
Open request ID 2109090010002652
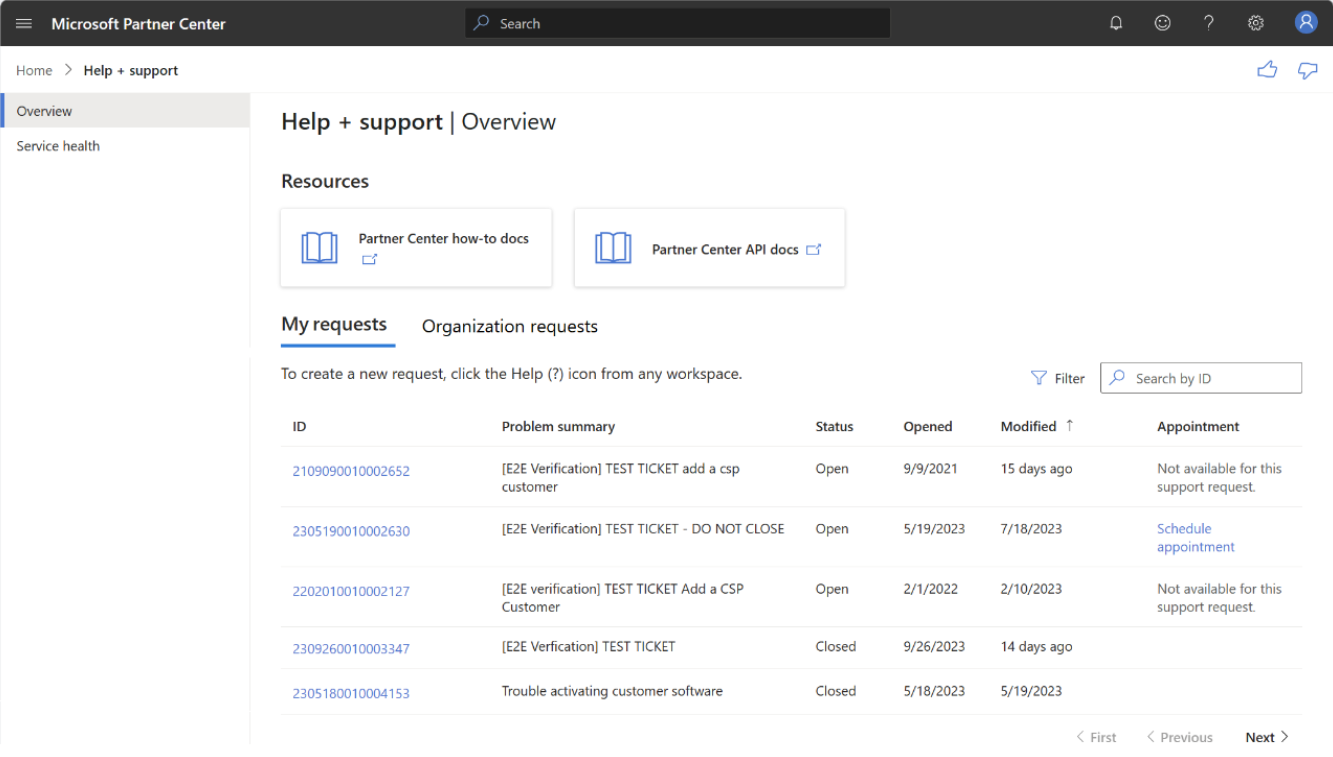click(351, 471)
